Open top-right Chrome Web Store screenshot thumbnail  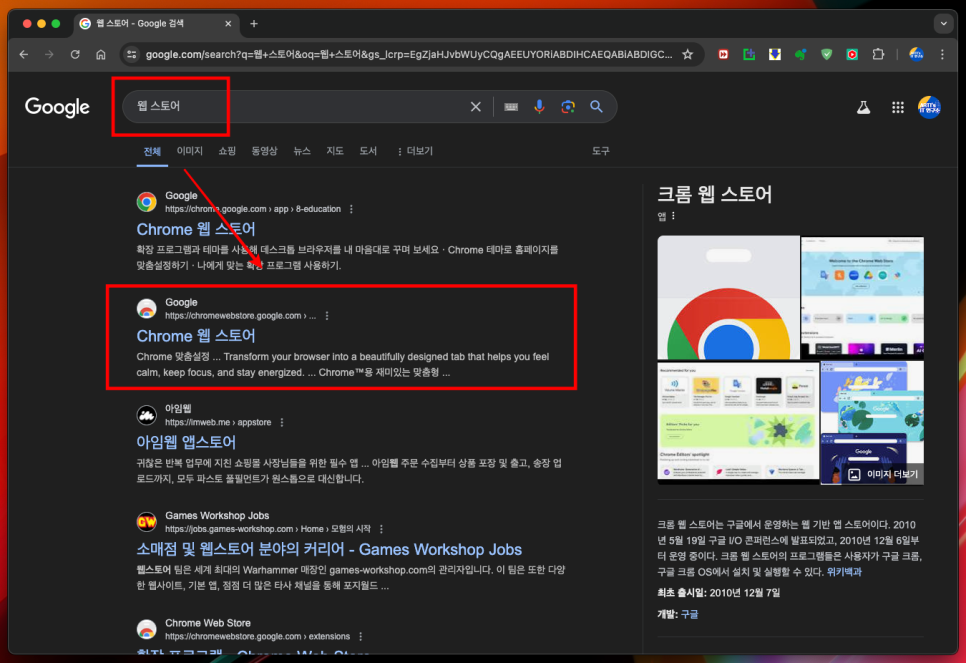(x=862, y=297)
